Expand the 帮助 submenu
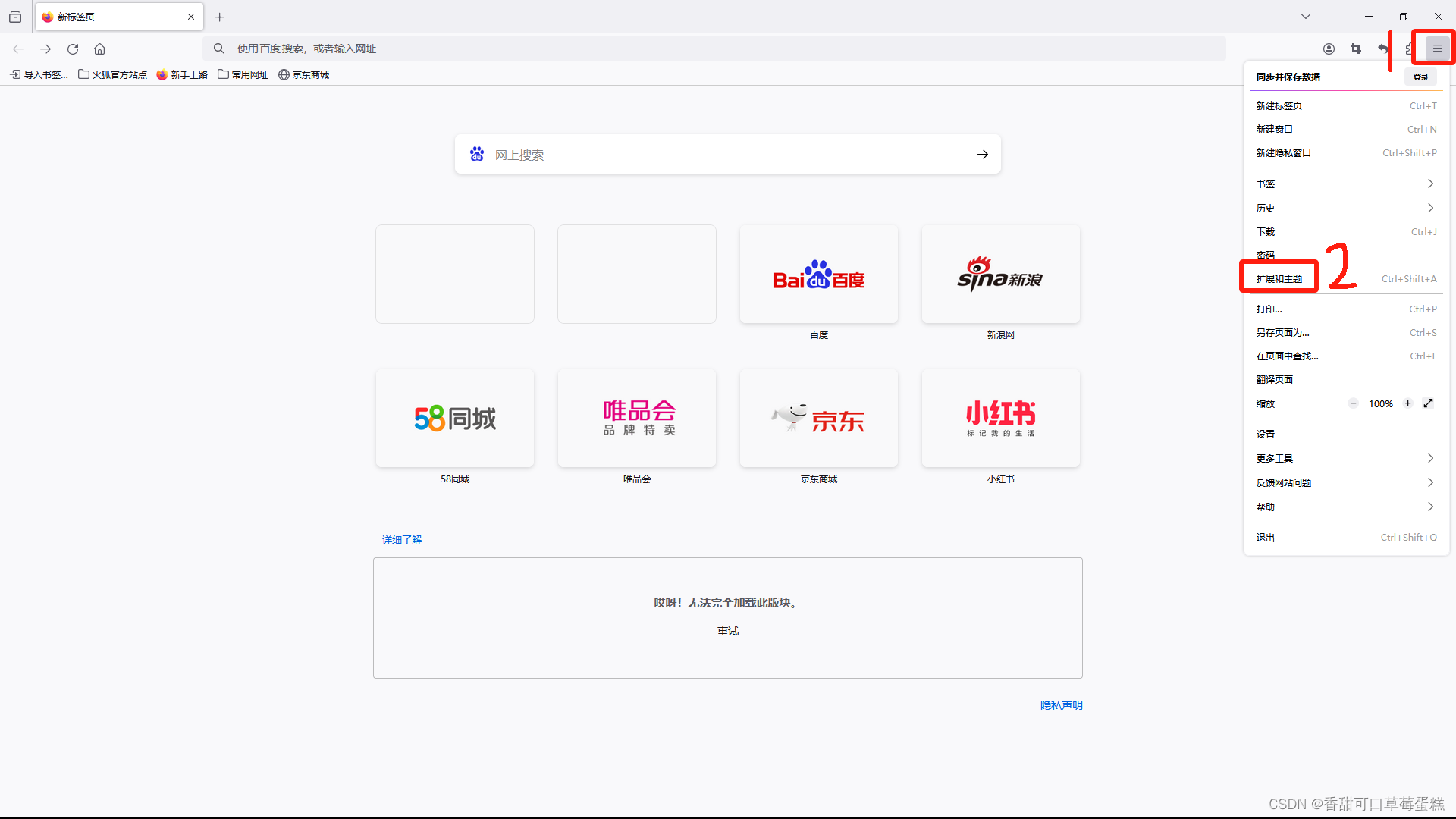 tap(1346, 507)
